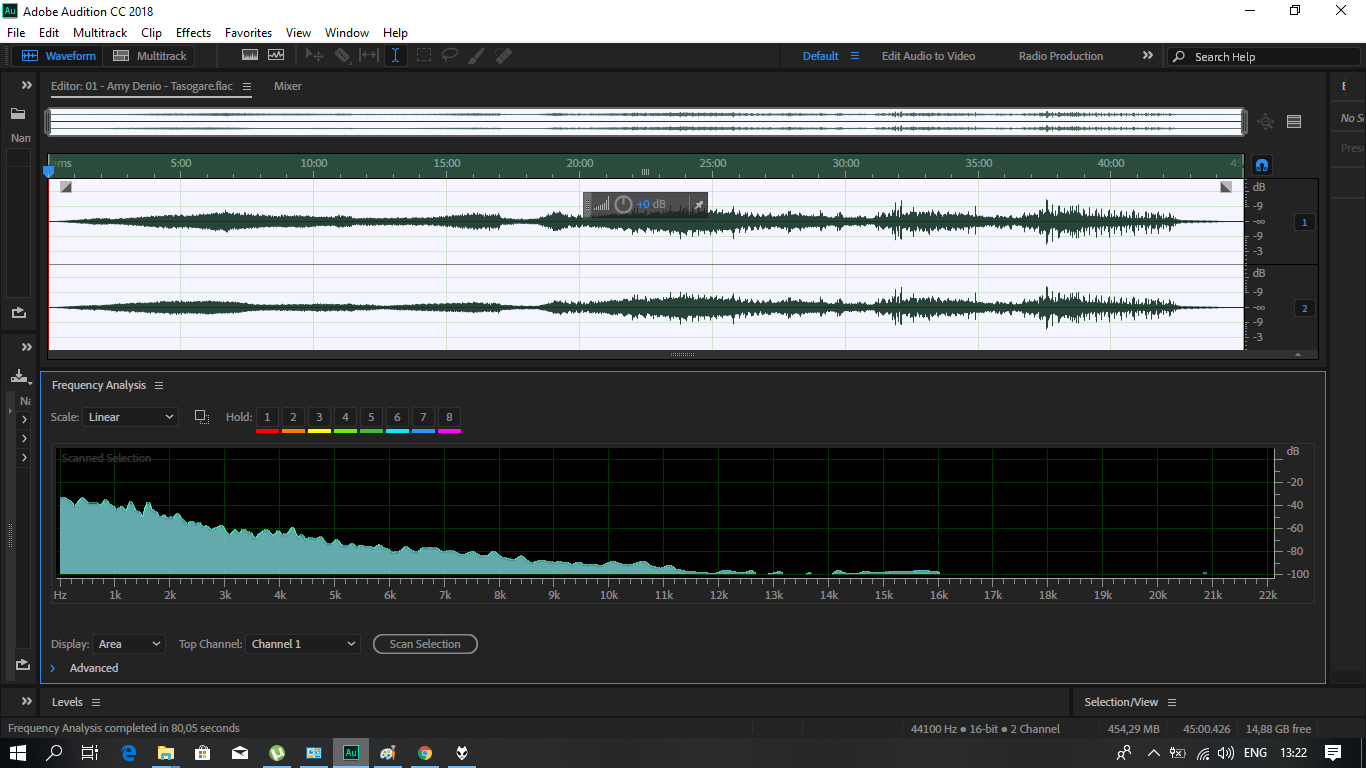Click the zoom icon beside the overview bar
The height and width of the screenshot is (768, 1366).
pos(1266,121)
